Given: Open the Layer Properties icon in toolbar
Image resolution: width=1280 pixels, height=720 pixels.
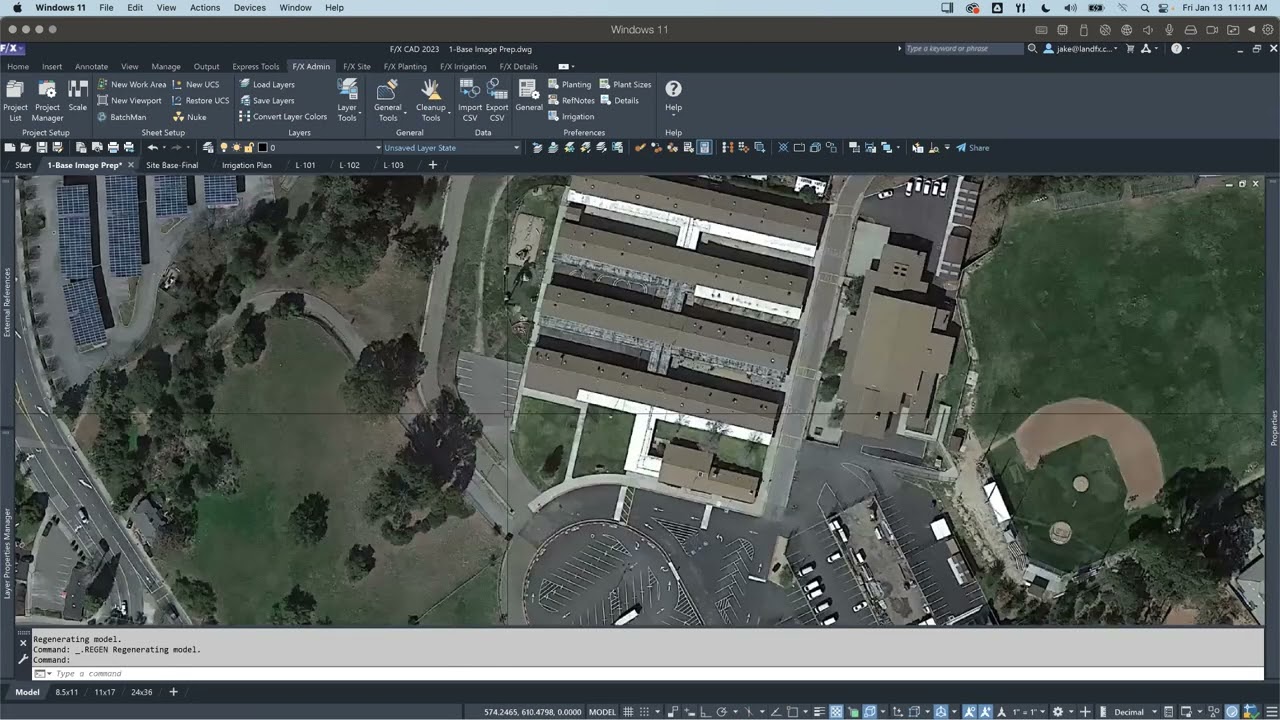Looking at the screenshot, I should coord(208,148).
